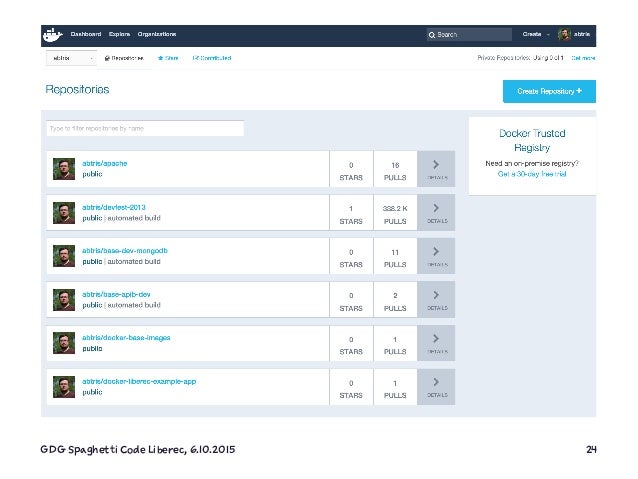
Task: Click the star icon on Stars tab
Action: 160,58
